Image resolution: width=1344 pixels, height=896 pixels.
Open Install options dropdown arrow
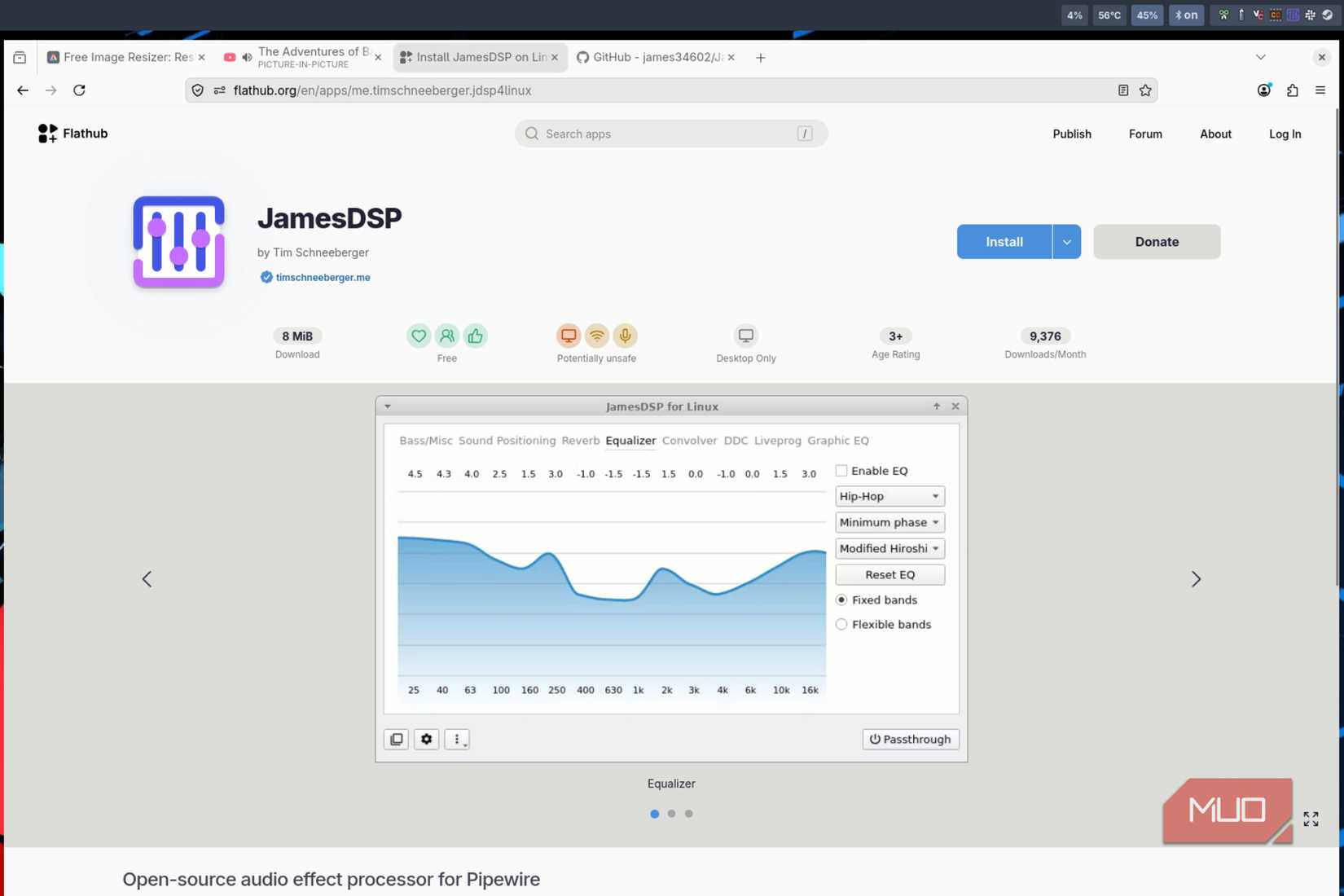(1066, 242)
